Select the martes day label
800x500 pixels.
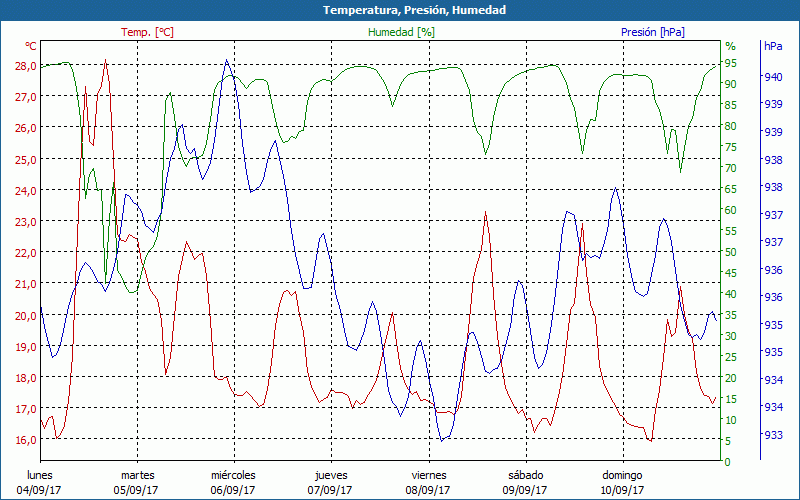point(137,475)
